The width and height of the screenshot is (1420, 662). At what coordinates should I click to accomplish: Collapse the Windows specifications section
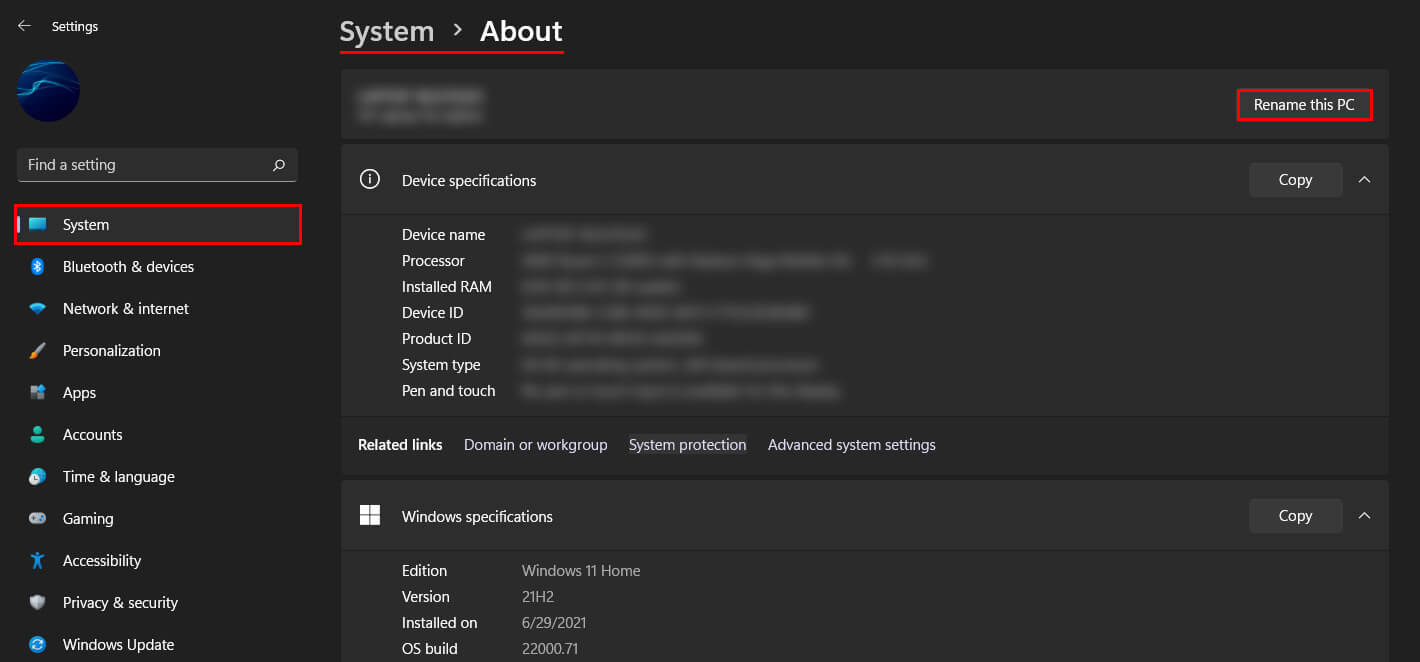click(1364, 516)
